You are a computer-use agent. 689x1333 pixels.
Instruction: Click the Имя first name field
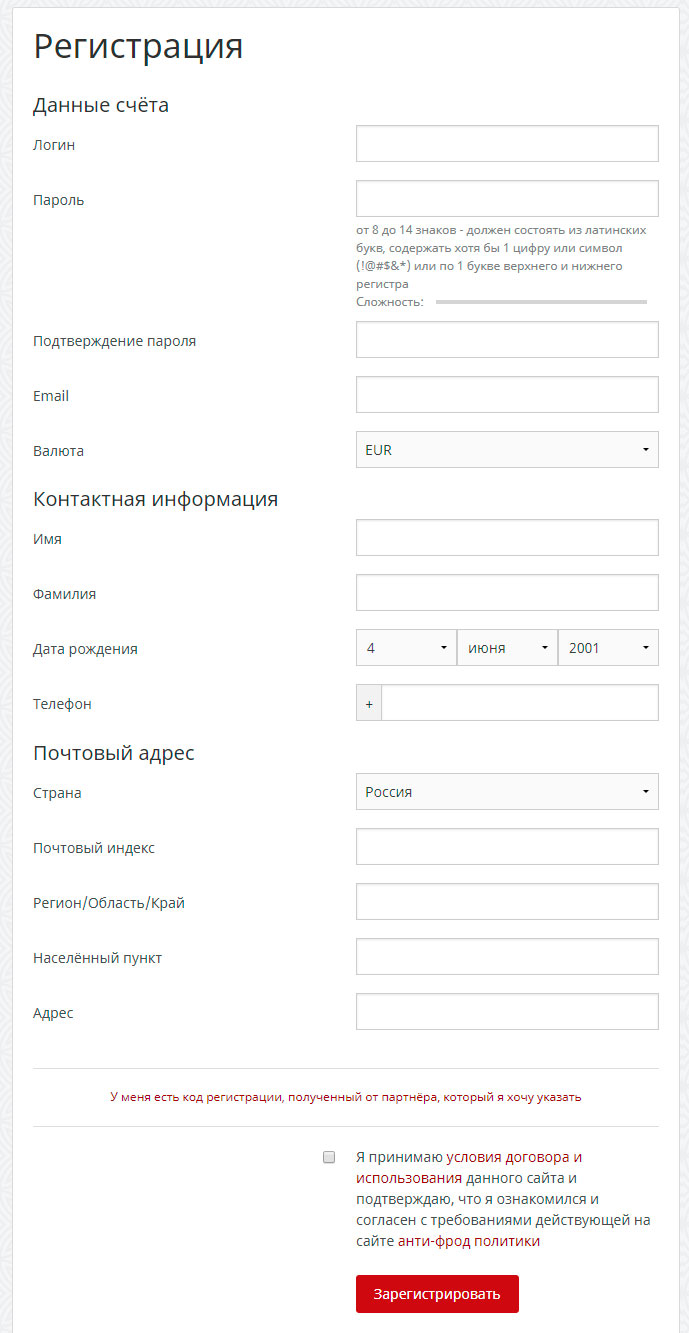pyautogui.click(x=507, y=538)
